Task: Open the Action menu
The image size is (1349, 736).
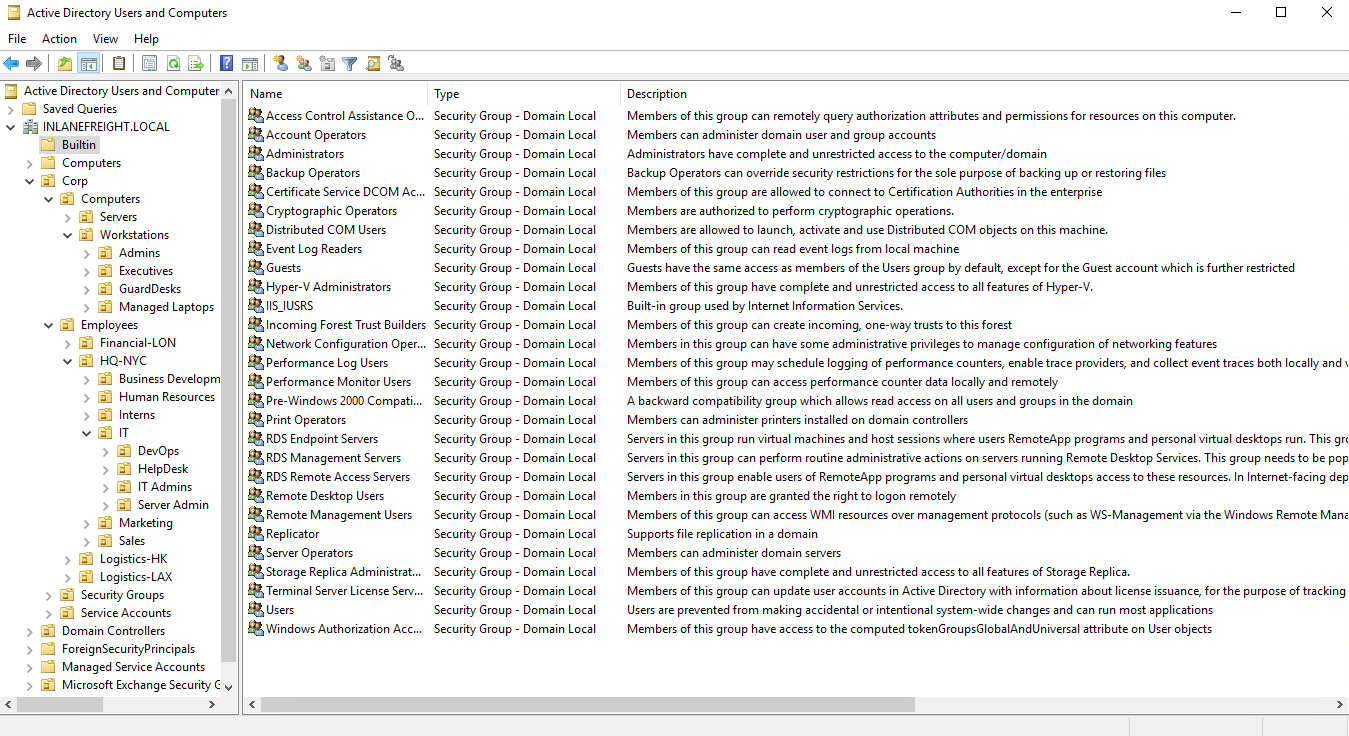Action: pyautogui.click(x=59, y=39)
